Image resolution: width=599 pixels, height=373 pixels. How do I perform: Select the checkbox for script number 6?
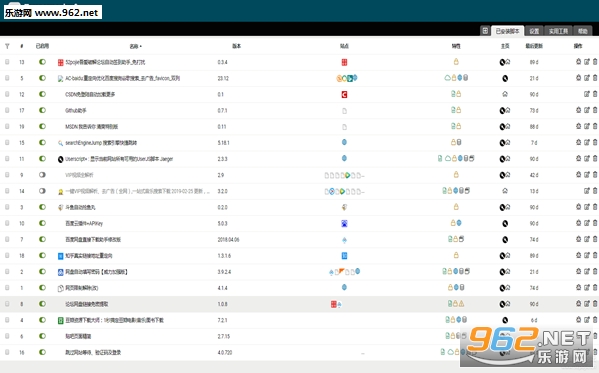(7, 336)
